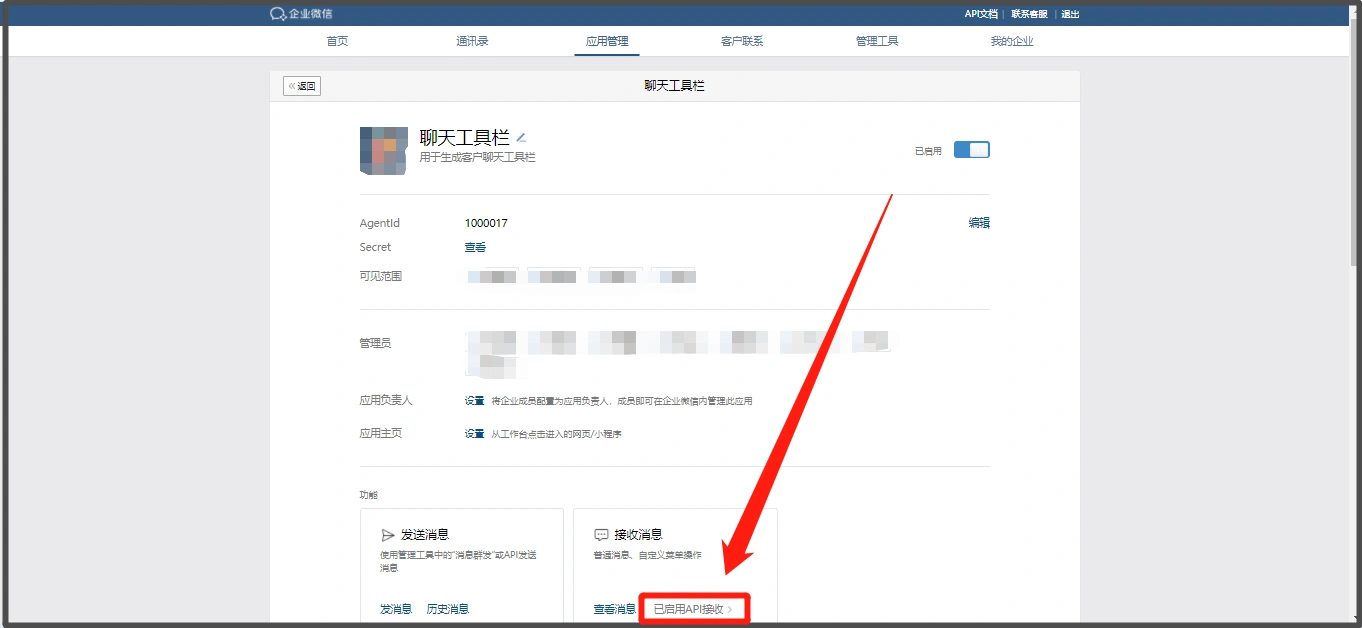Viewport: 1362px width, 628px height.
Task: Click the 聊天工具栏 app name heading
Action: [x=465, y=138]
